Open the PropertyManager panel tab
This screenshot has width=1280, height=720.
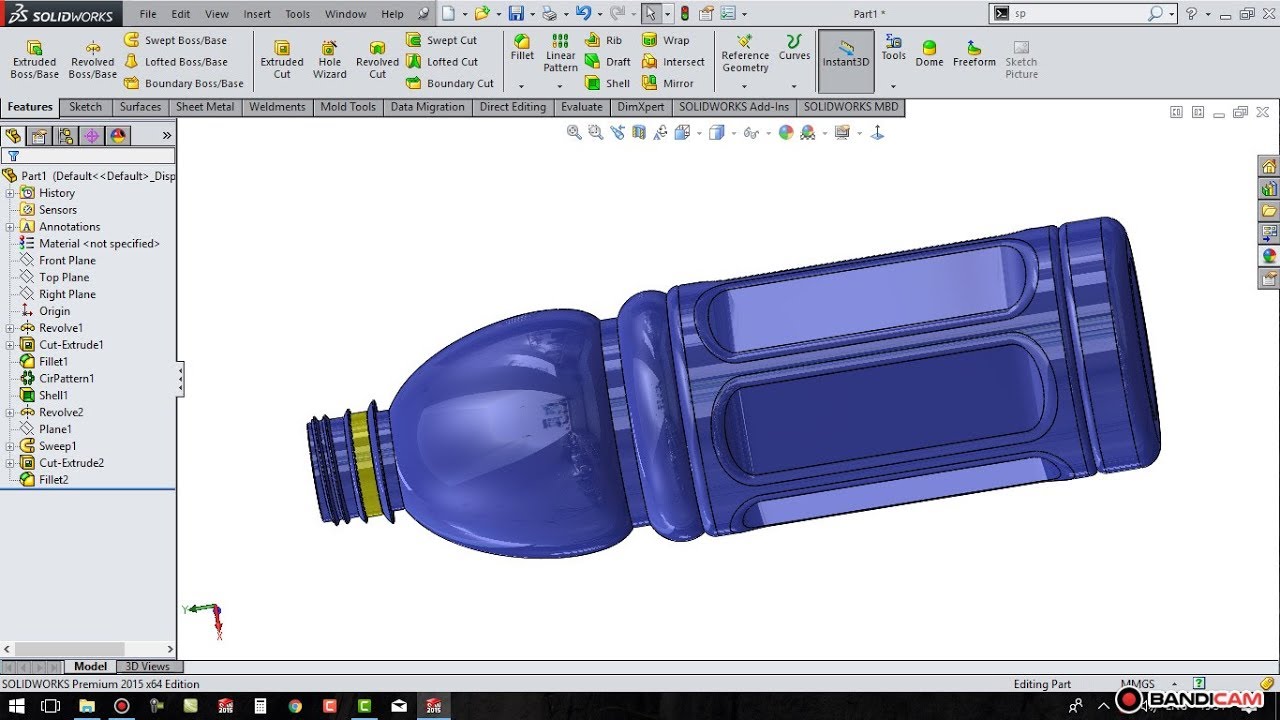tap(39, 136)
